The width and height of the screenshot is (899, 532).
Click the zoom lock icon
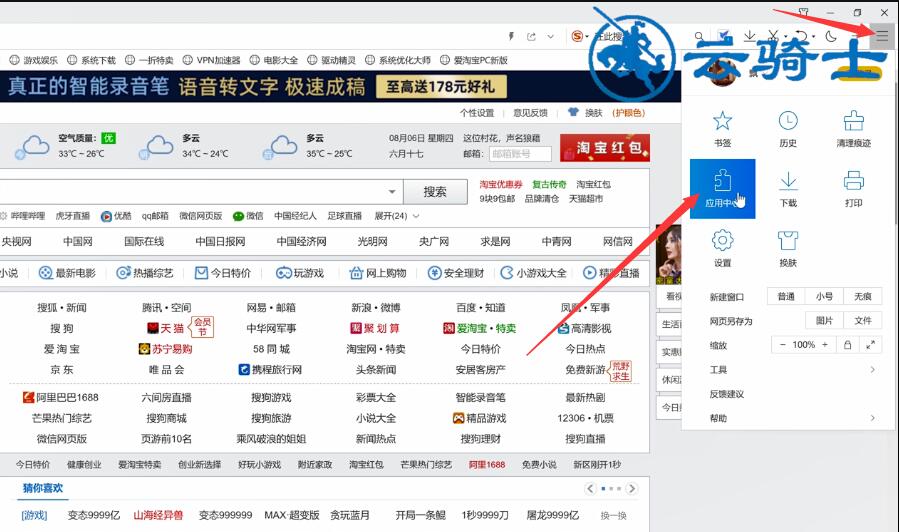(847, 345)
